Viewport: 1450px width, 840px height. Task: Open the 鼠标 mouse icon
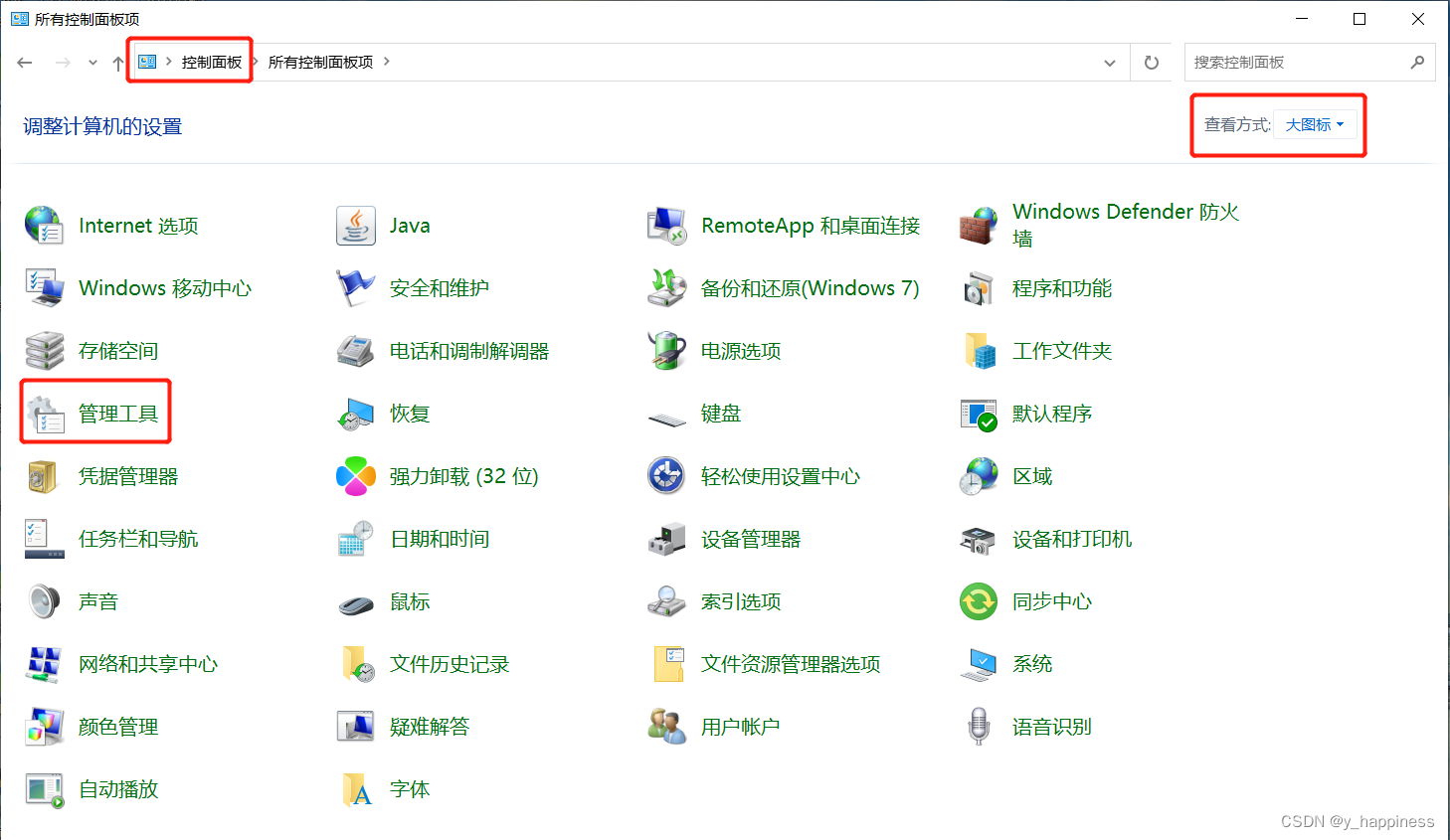355,604
